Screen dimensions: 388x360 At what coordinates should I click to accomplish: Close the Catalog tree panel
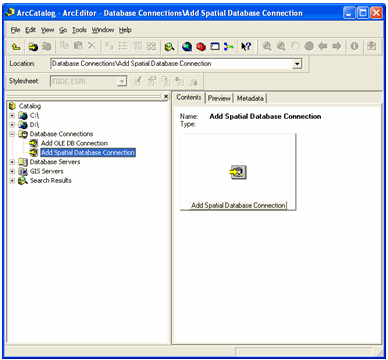coord(166,96)
